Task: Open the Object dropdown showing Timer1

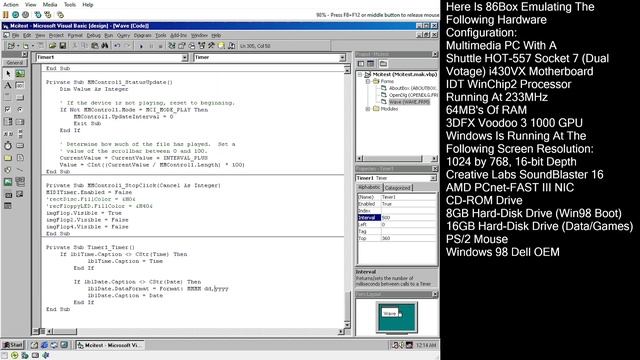Action: click(184, 58)
